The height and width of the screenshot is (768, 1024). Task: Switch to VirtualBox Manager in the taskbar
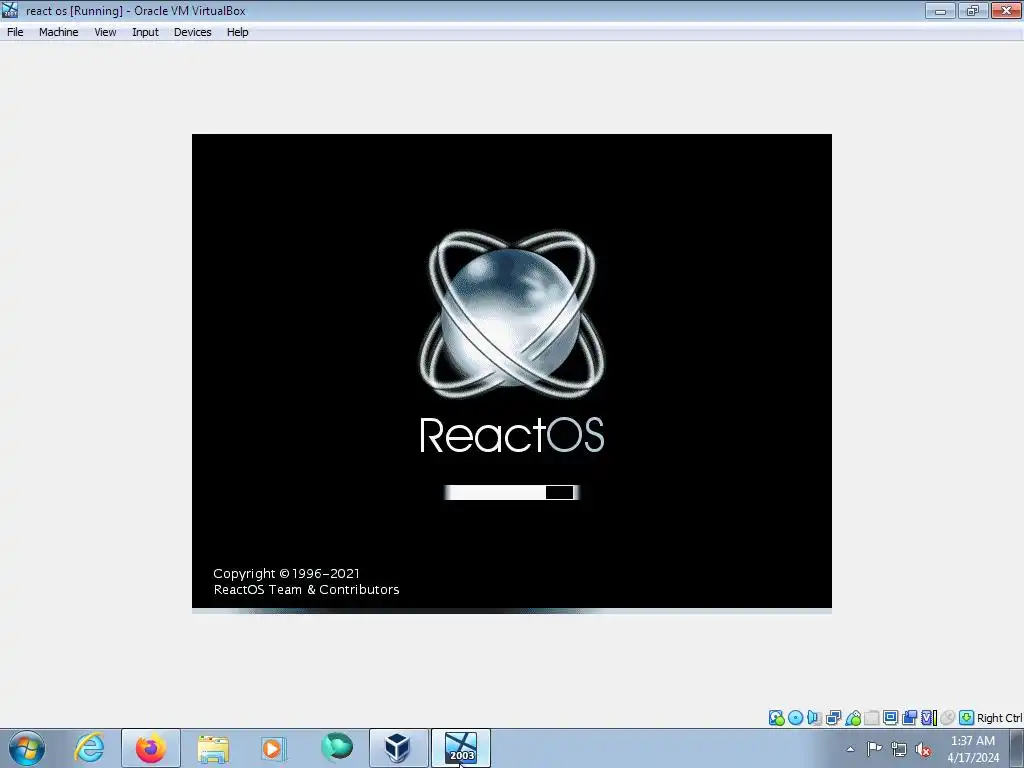398,748
